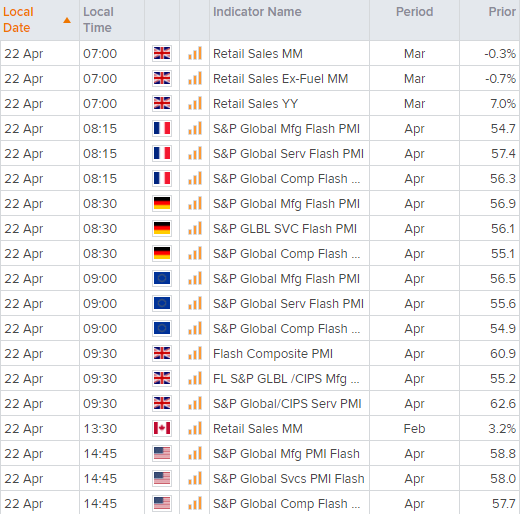520x514 pixels.
Task: Open the S&P Global/CIPS Serv PMI indicator
Action: click(287, 404)
